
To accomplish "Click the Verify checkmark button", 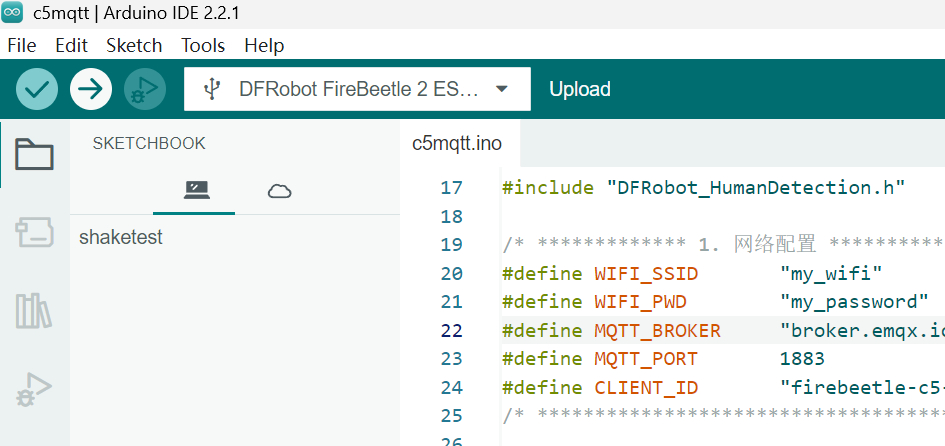I will 37,89.
